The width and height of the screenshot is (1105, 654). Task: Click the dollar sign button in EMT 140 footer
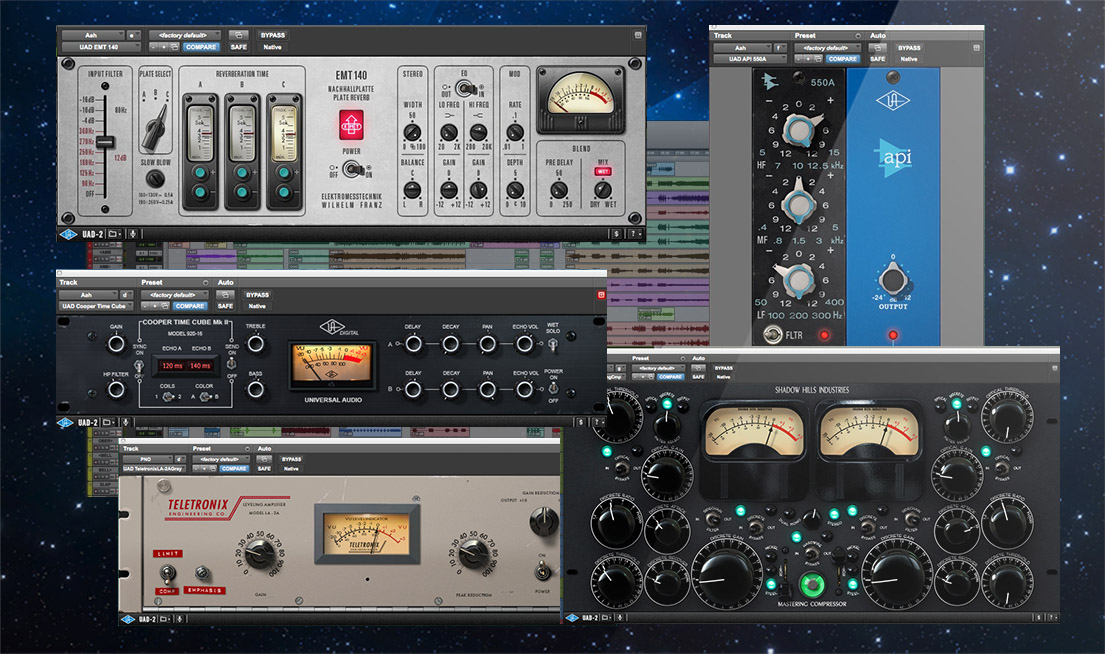[617, 234]
